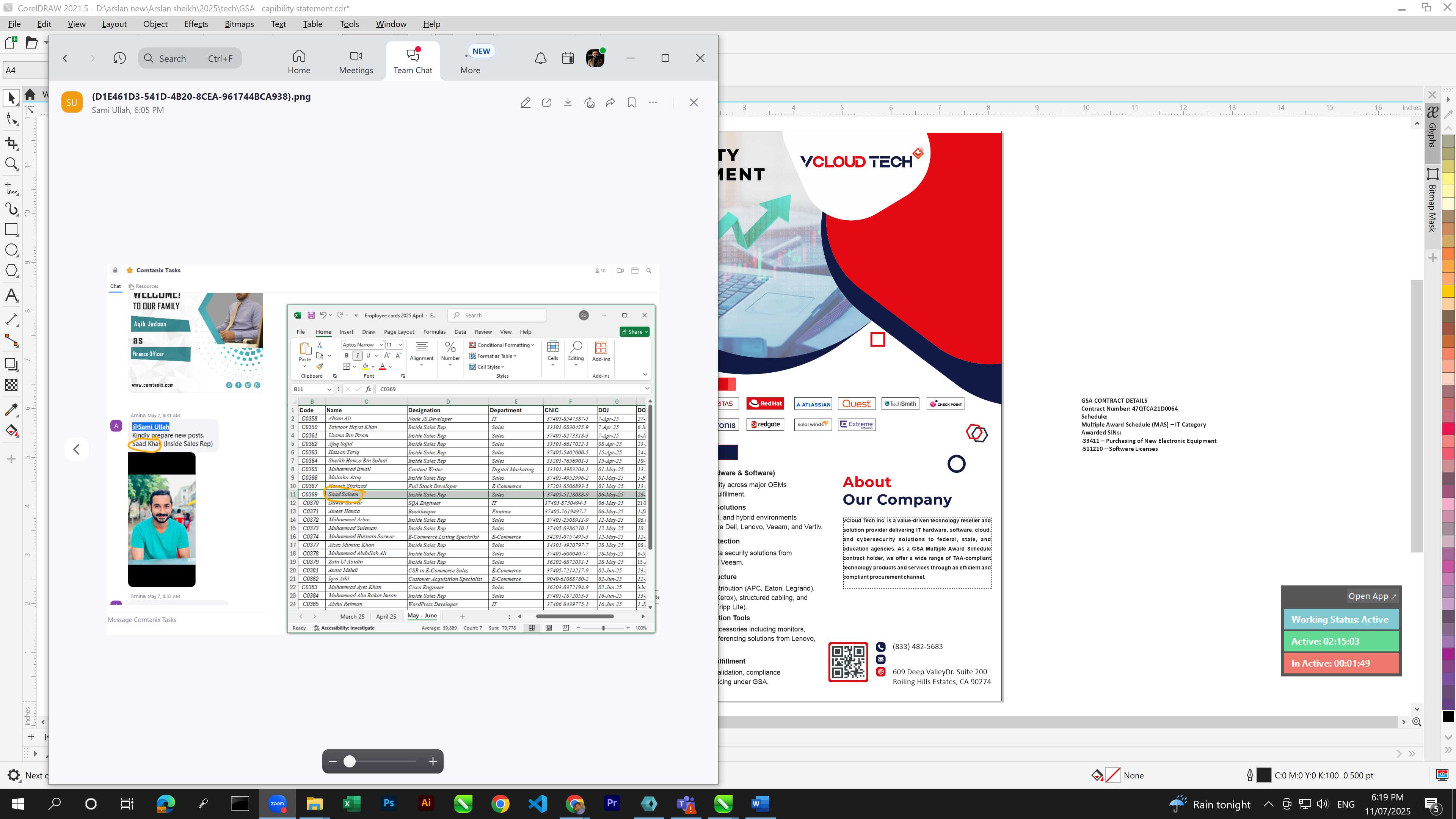Select the Drop Shadow tool

point(11,364)
